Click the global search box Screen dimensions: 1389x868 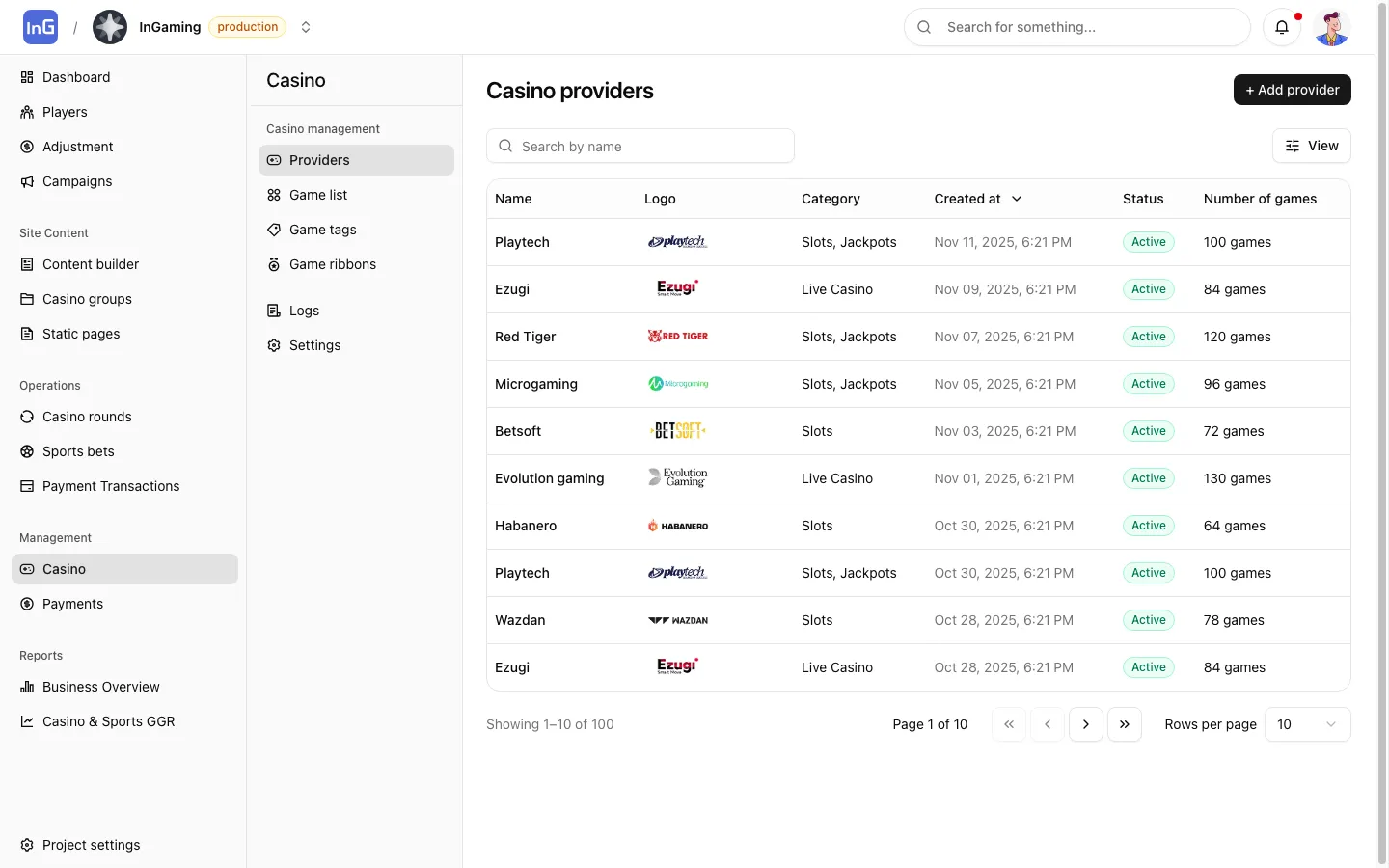pyautogui.click(x=1076, y=27)
